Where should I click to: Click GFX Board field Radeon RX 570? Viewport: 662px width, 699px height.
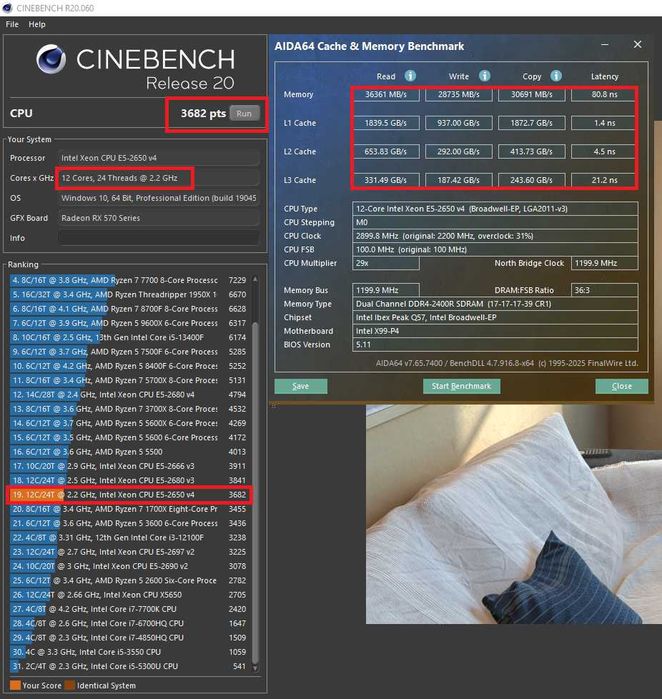pos(159,218)
